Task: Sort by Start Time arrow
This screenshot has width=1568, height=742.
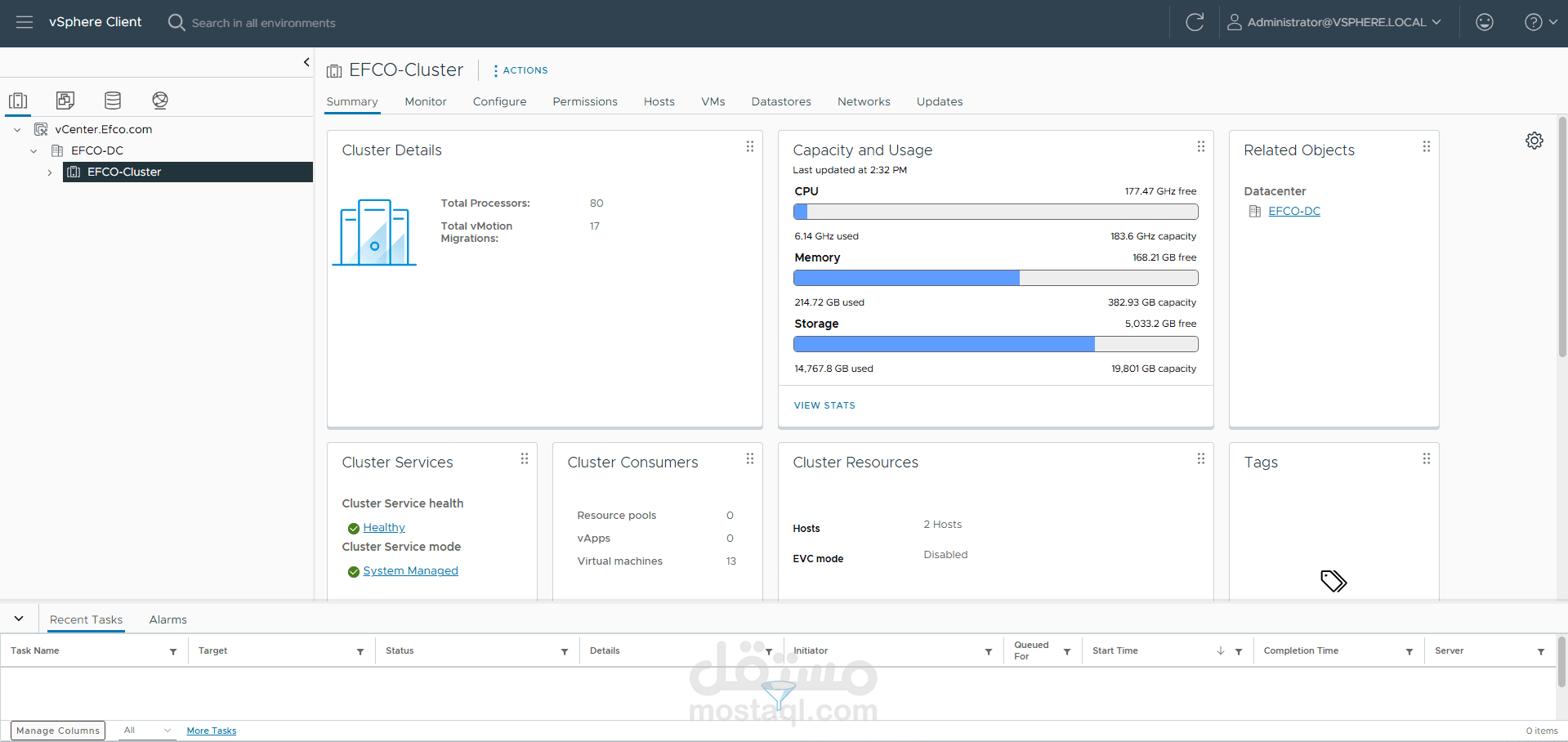Action: tap(1221, 651)
